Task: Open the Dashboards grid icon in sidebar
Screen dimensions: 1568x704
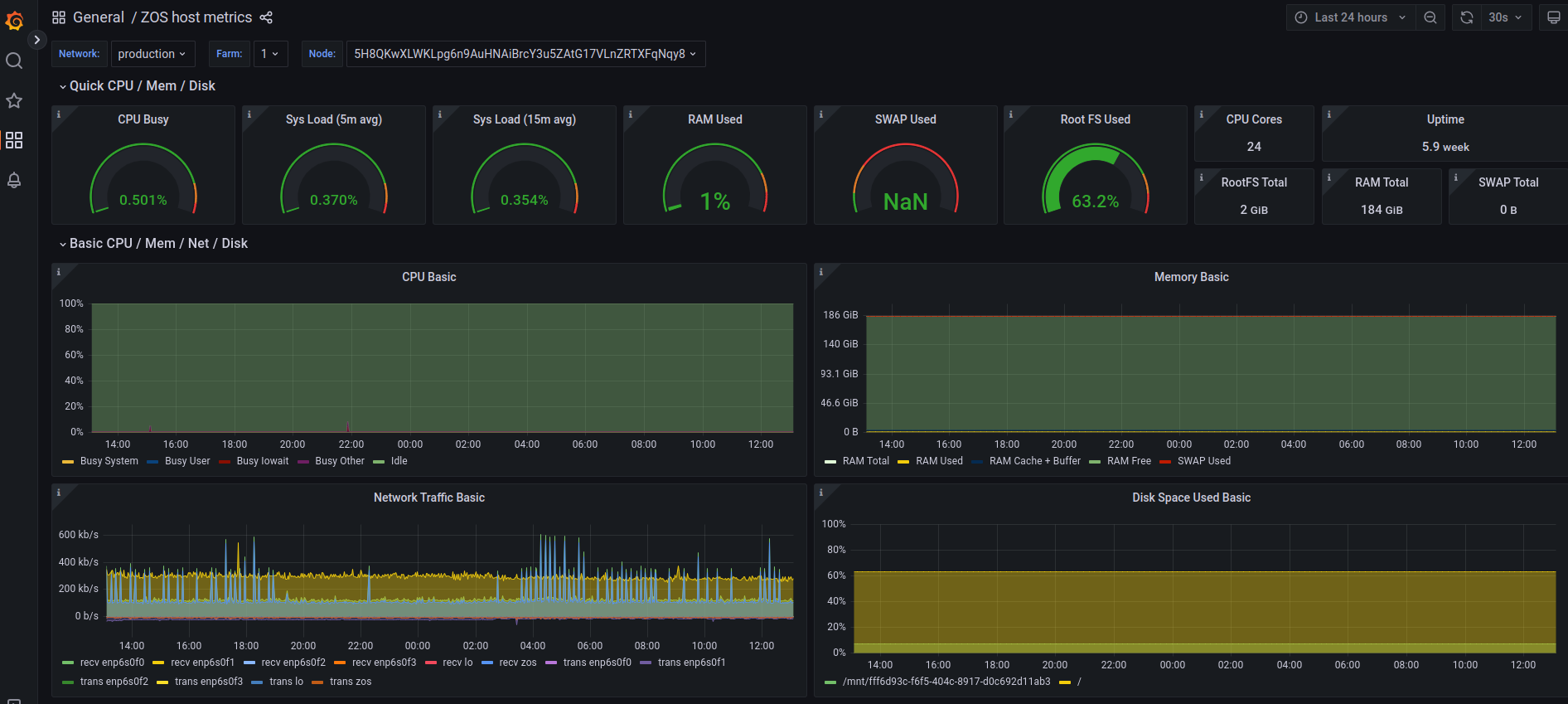Action: pyautogui.click(x=14, y=140)
